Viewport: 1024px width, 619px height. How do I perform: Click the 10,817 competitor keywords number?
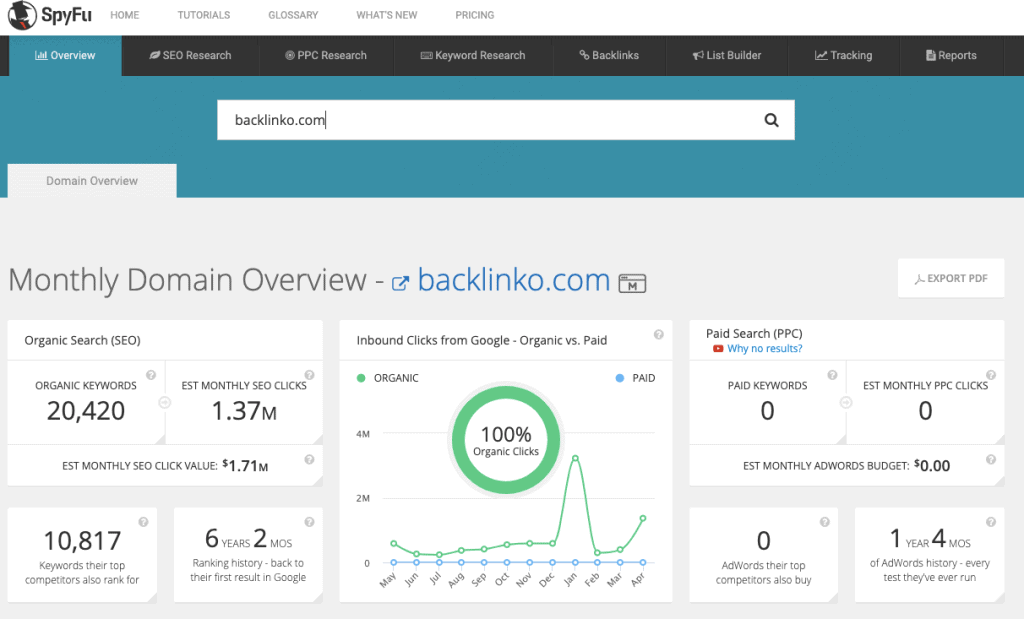pyautogui.click(x=82, y=541)
